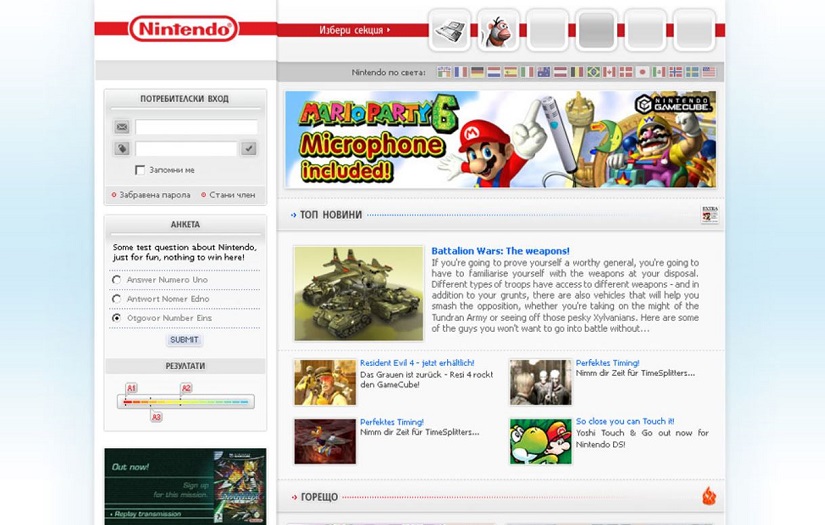Select the Mexican flag
825x525 pixels.
(659, 72)
